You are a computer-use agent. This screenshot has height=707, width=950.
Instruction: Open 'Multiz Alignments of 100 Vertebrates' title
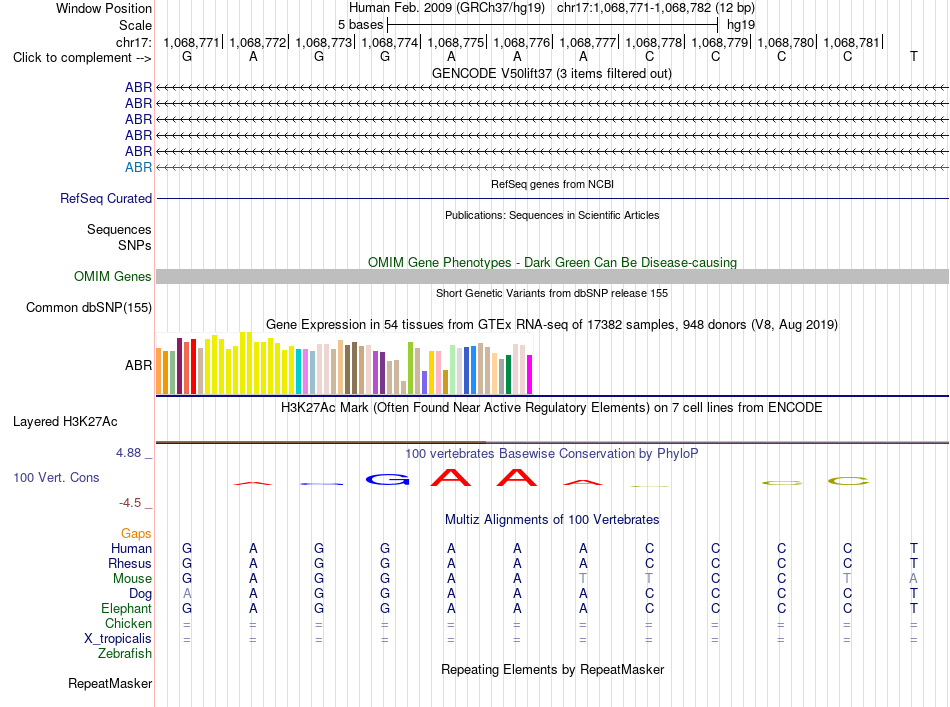(x=552, y=520)
